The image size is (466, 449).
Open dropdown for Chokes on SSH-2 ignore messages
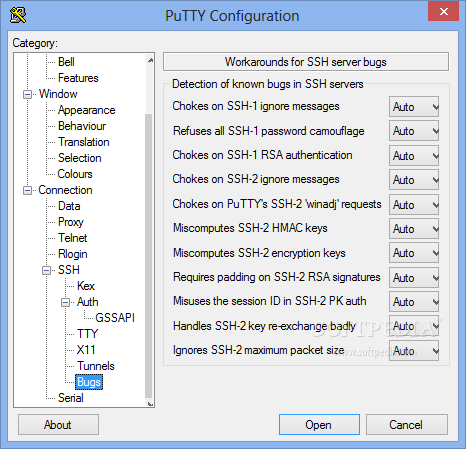414,180
